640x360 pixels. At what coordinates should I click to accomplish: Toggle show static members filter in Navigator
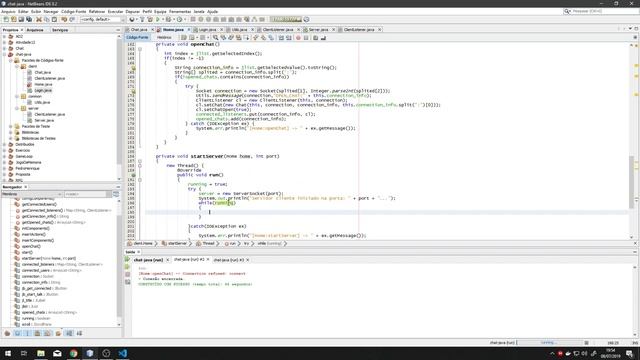[27, 333]
